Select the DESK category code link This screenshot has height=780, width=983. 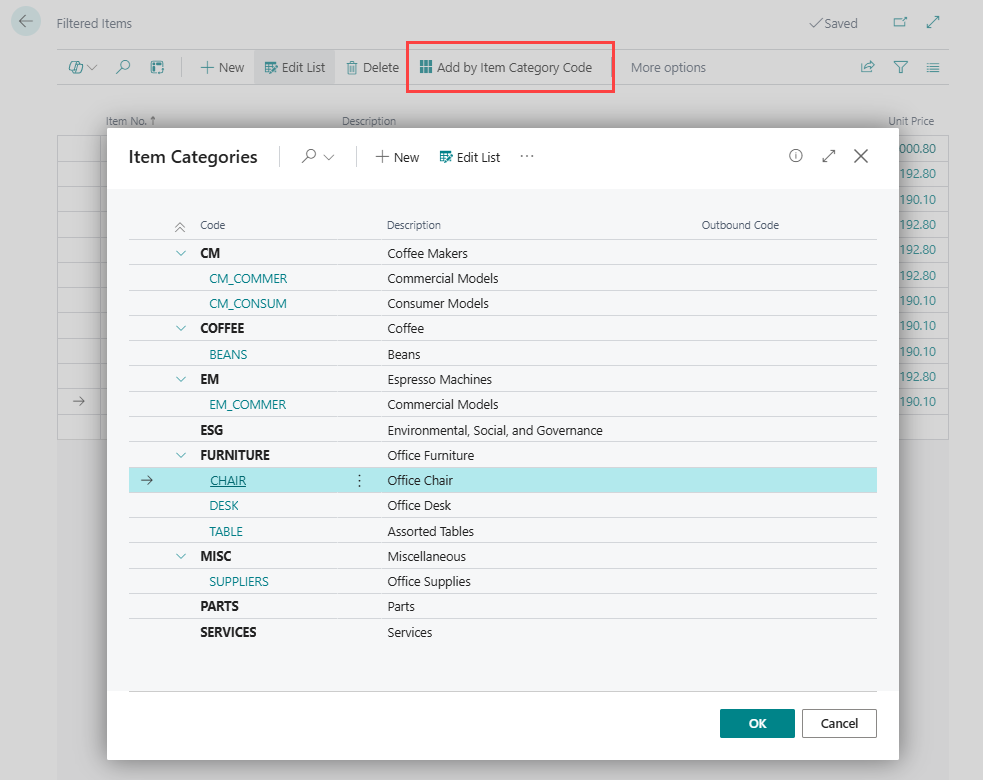224,505
